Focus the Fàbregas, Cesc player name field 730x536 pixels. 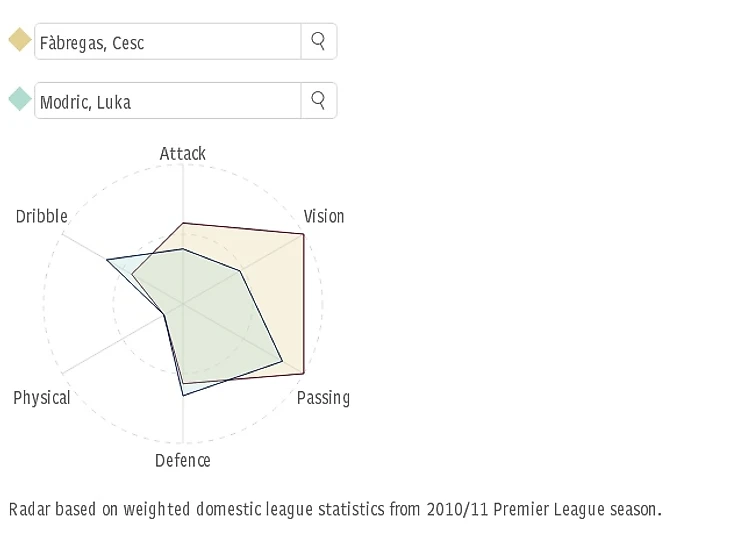[167, 42]
